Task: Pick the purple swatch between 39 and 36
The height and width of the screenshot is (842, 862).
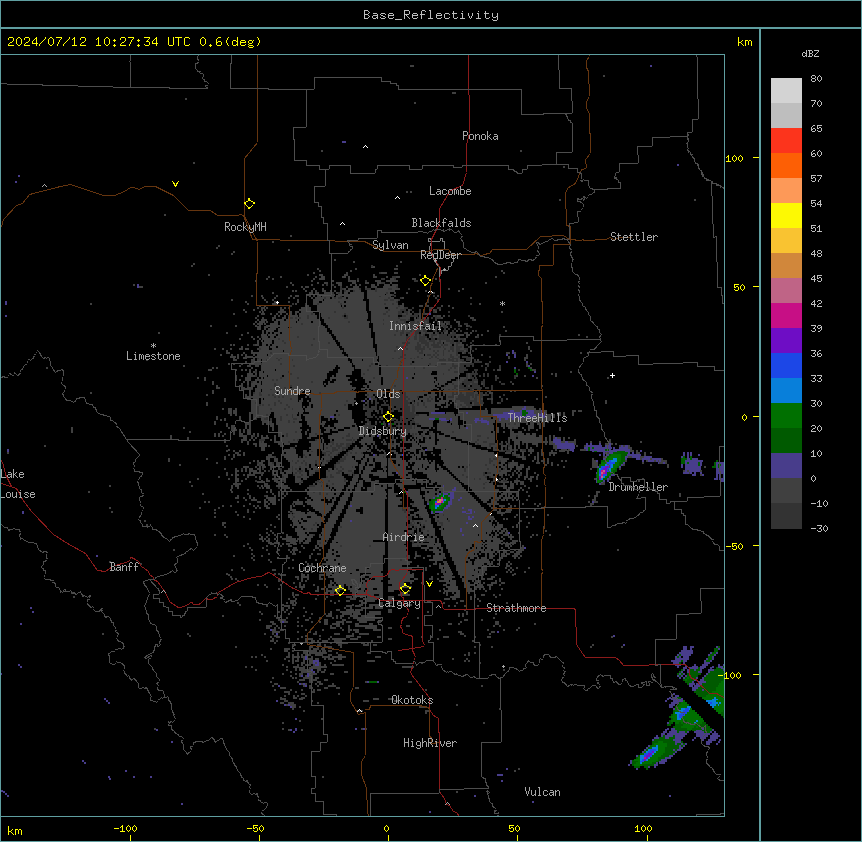Action: click(786, 341)
